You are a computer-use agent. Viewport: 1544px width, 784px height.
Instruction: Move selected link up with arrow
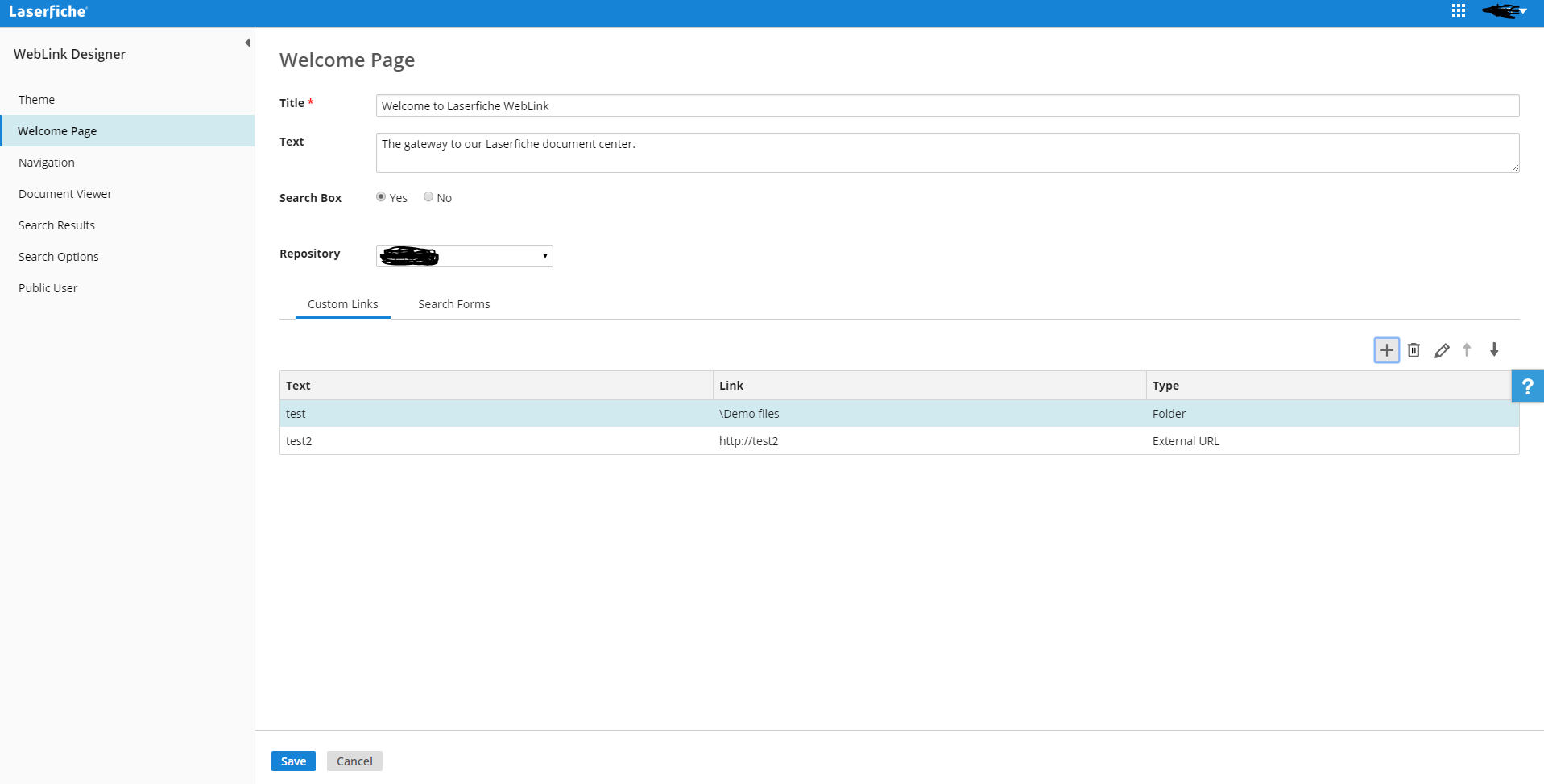tap(1467, 349)
